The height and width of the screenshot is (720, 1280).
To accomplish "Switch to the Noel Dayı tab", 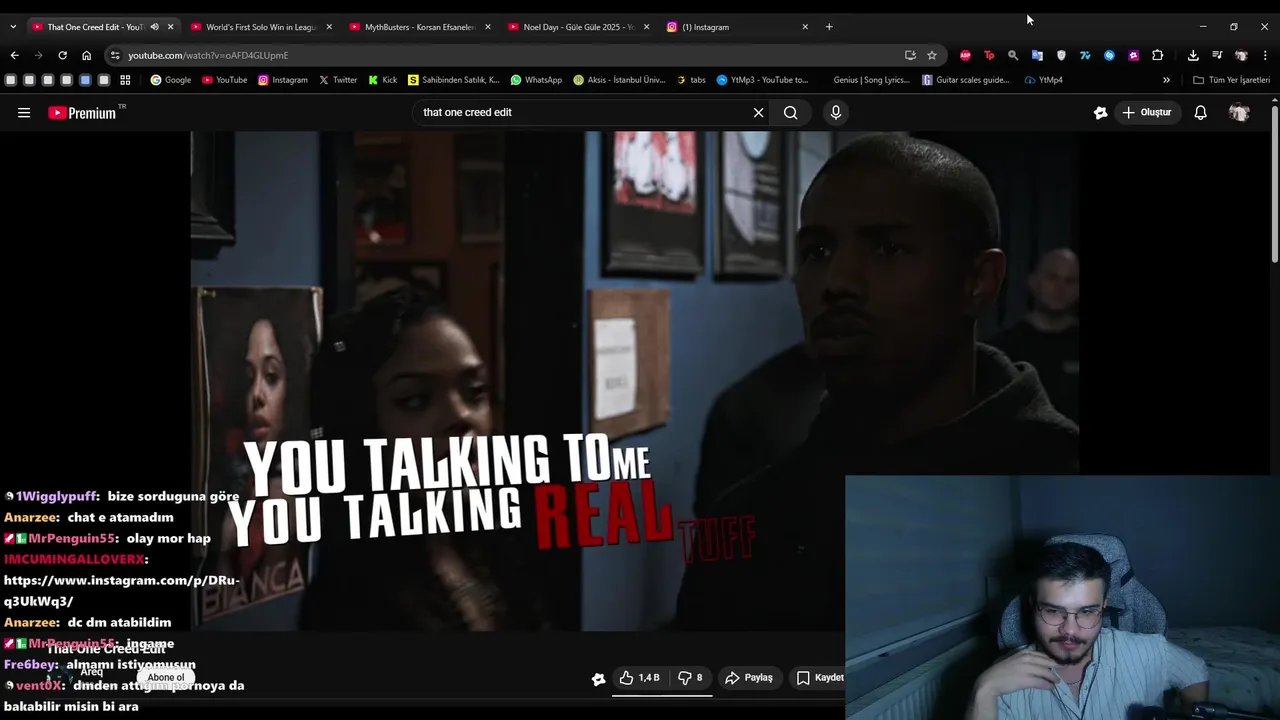I will 579,27.
